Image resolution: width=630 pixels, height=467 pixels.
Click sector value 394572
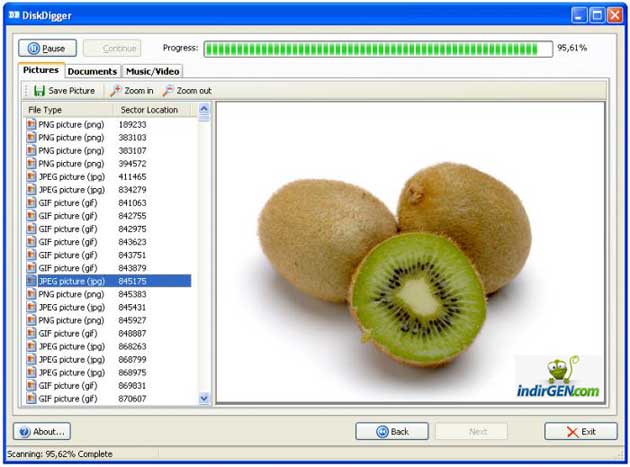132,164
